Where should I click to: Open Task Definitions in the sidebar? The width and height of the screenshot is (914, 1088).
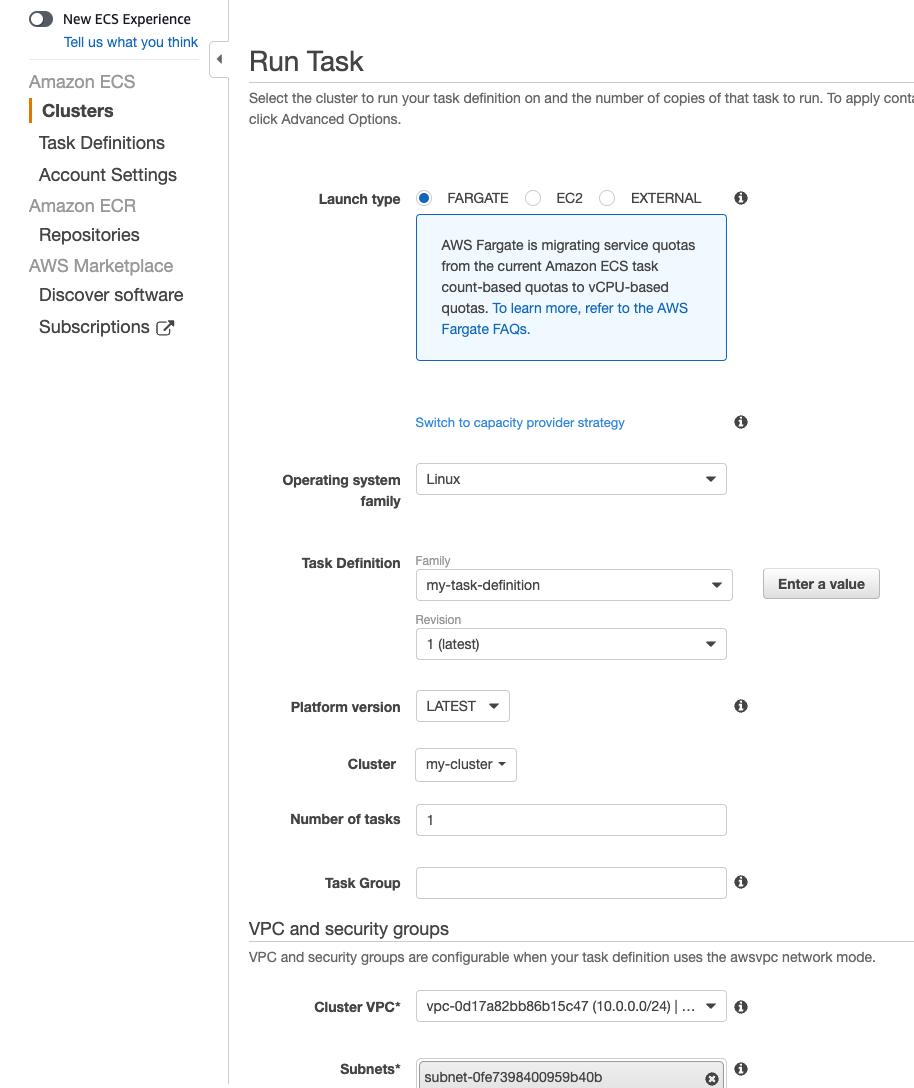coord(102,143)
